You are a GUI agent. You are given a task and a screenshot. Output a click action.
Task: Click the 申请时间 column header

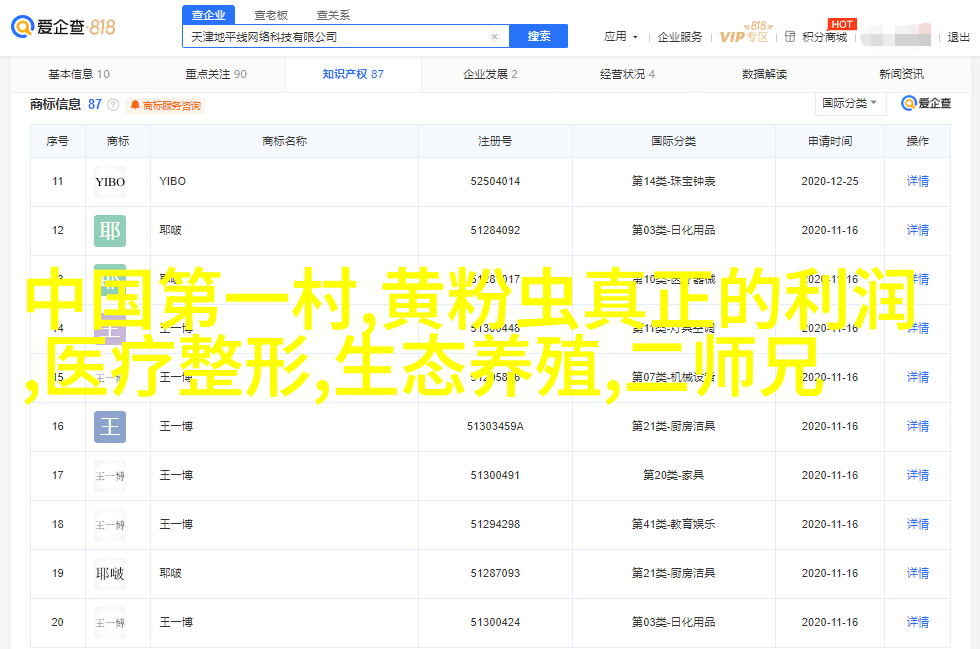830,141
